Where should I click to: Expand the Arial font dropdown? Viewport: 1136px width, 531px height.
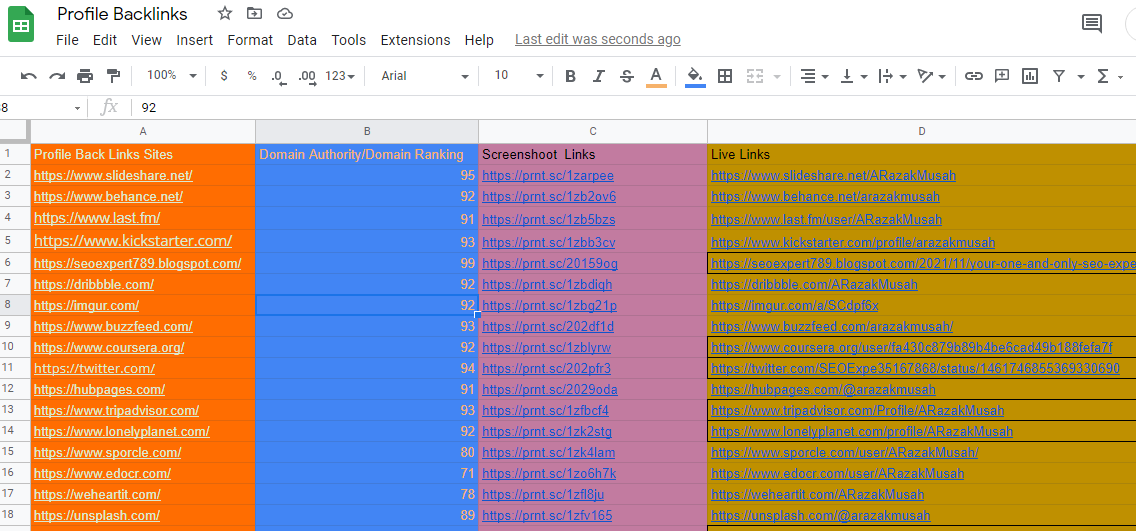pyautogui.click(x=425, y=76)
